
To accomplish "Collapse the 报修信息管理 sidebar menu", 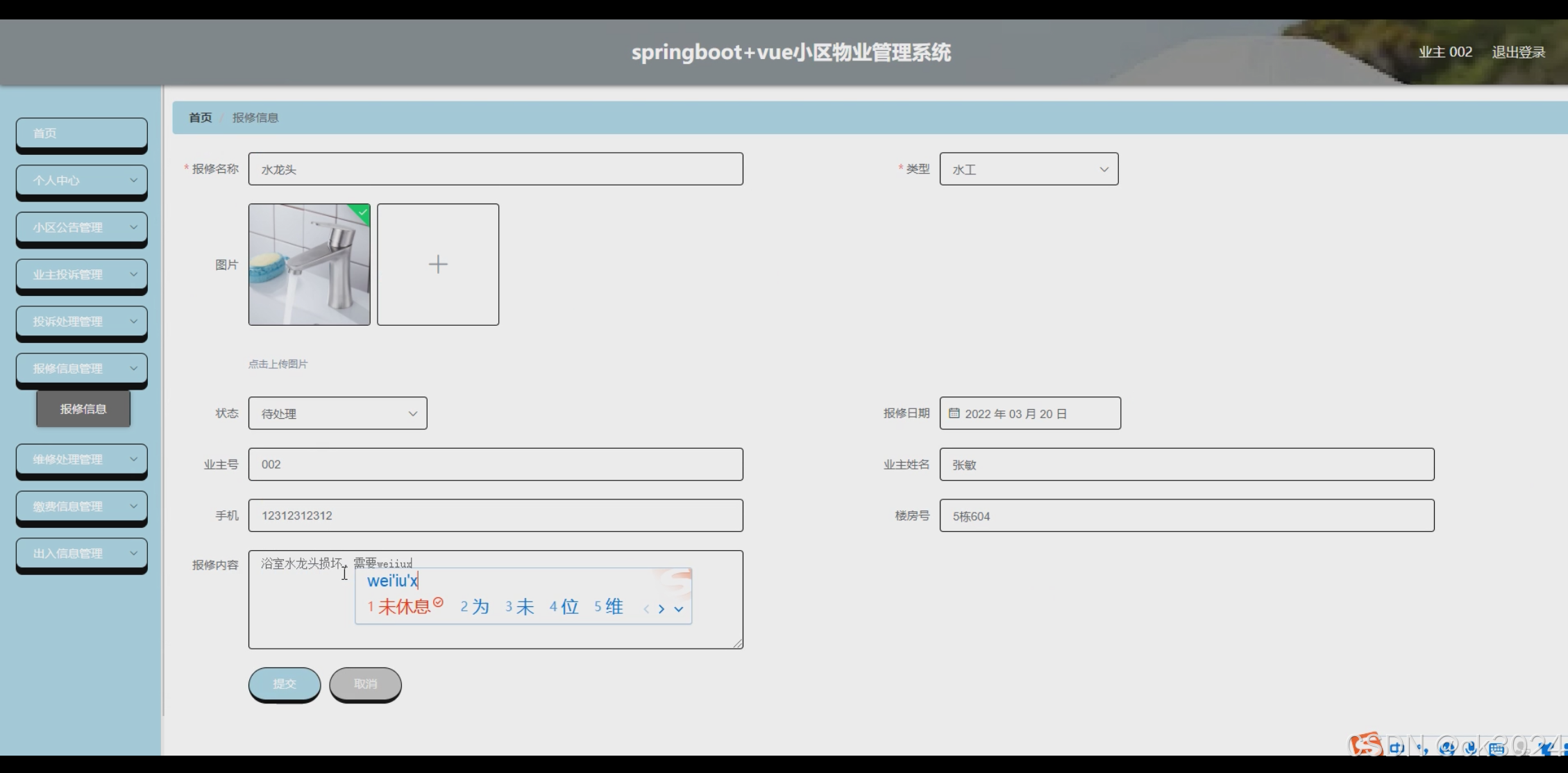I will point(82,369).
